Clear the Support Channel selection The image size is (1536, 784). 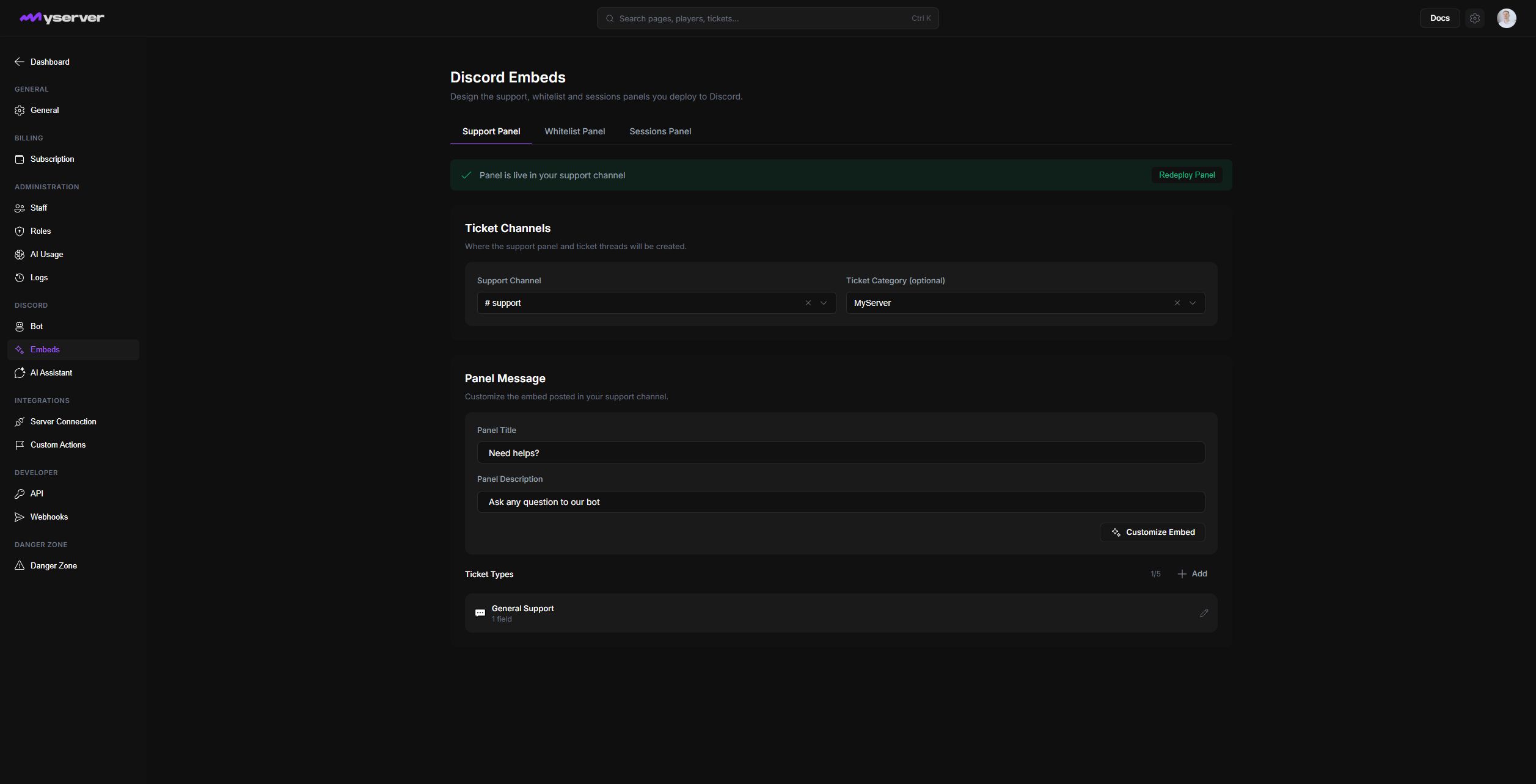808,303
